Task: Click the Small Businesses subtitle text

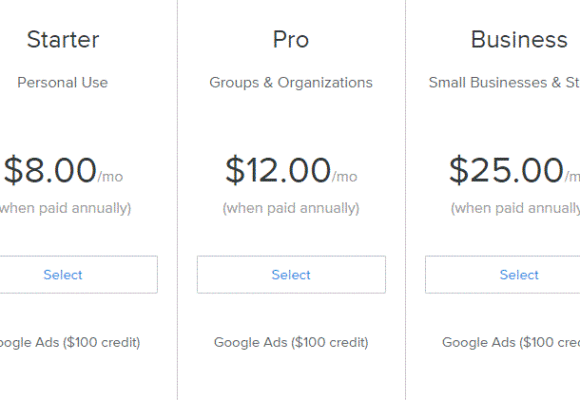Action: tap(504, 83)
